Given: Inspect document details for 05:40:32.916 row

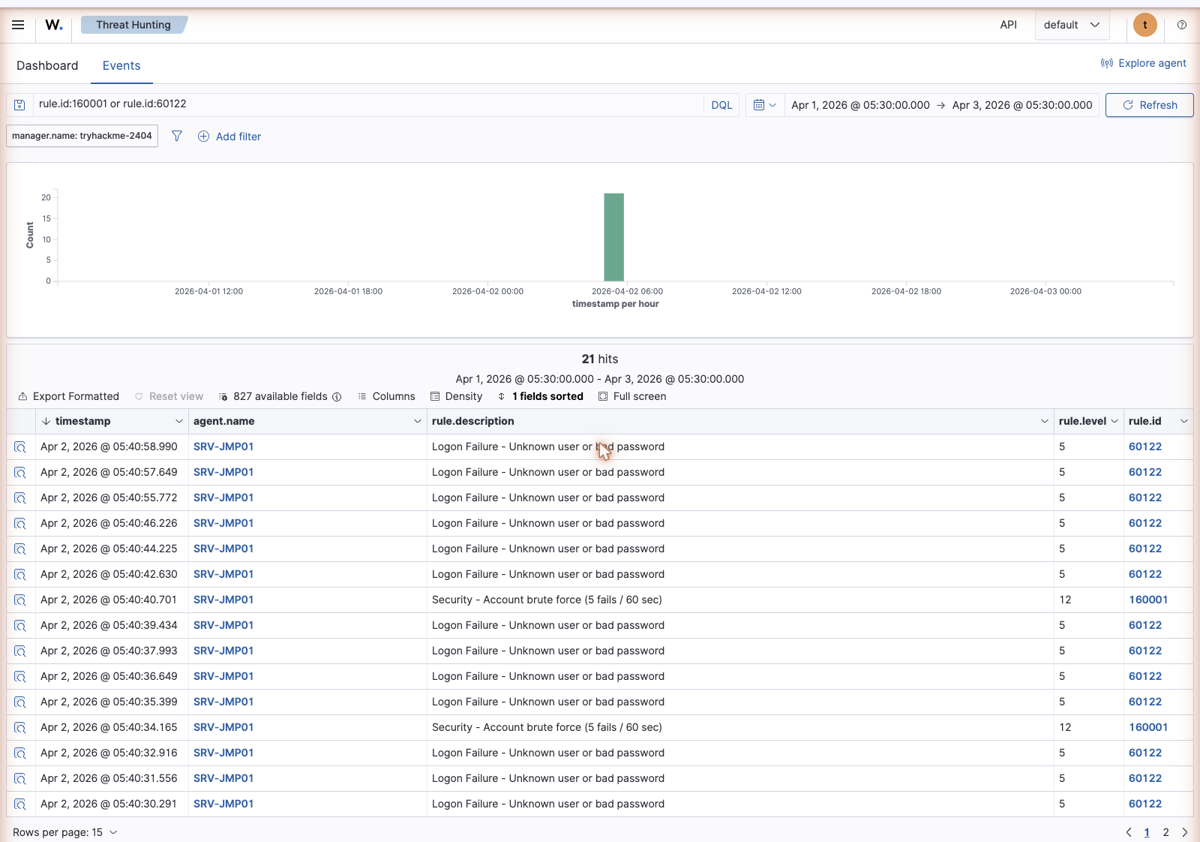Looking at the screenshot, I should (x=20, y=753).
